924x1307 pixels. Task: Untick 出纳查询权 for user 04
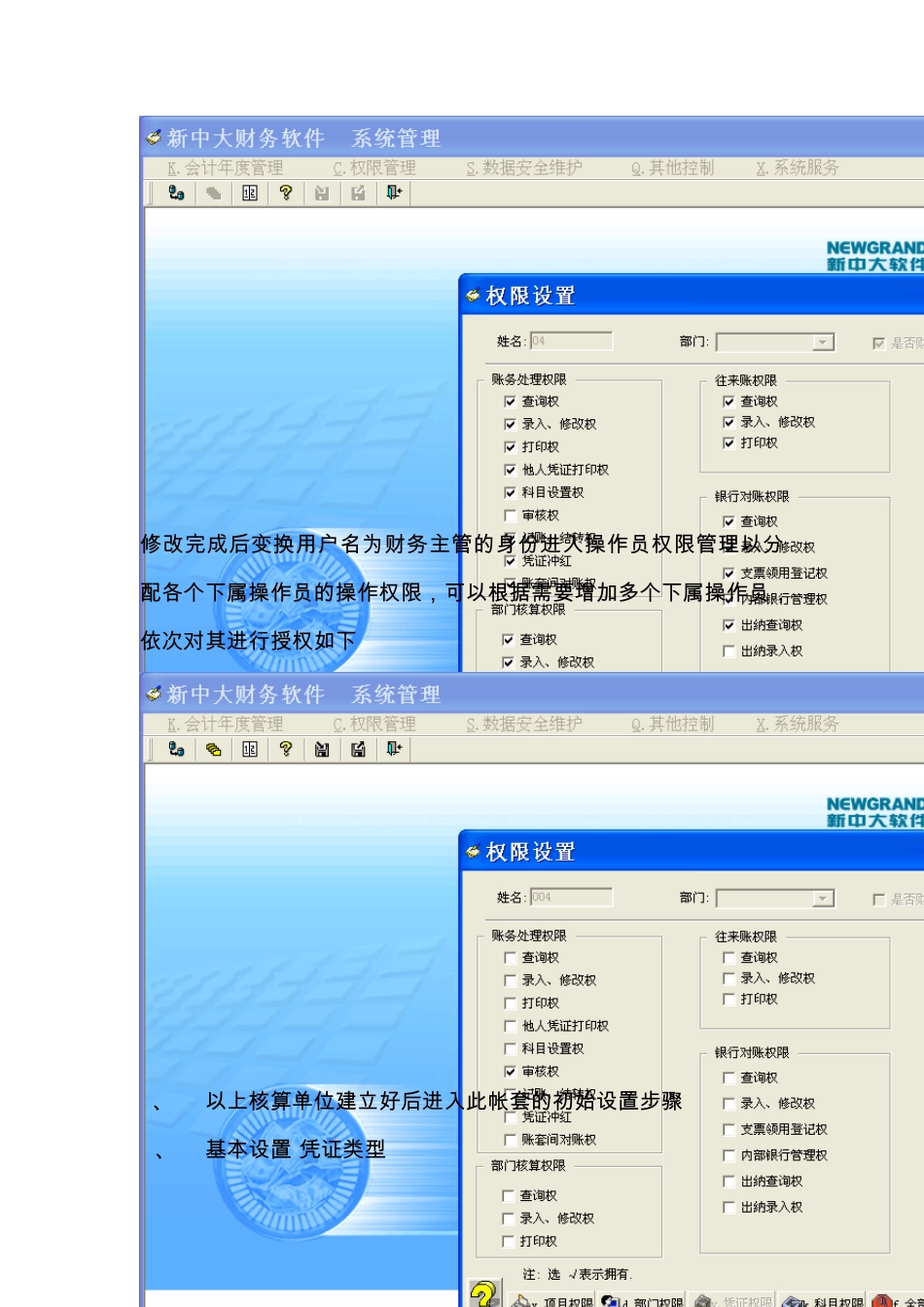(x=729, y=625)
